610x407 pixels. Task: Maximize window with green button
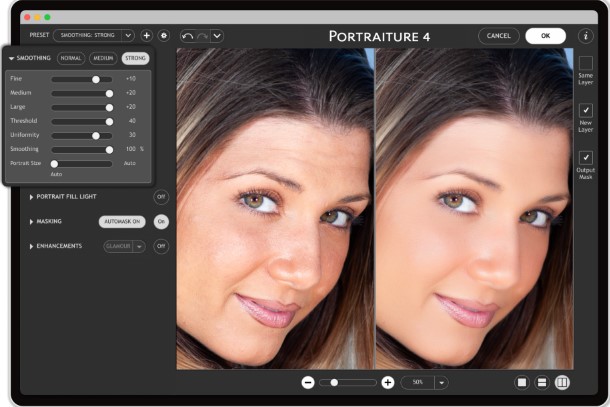pyautogui.click(x=47, y=17)
